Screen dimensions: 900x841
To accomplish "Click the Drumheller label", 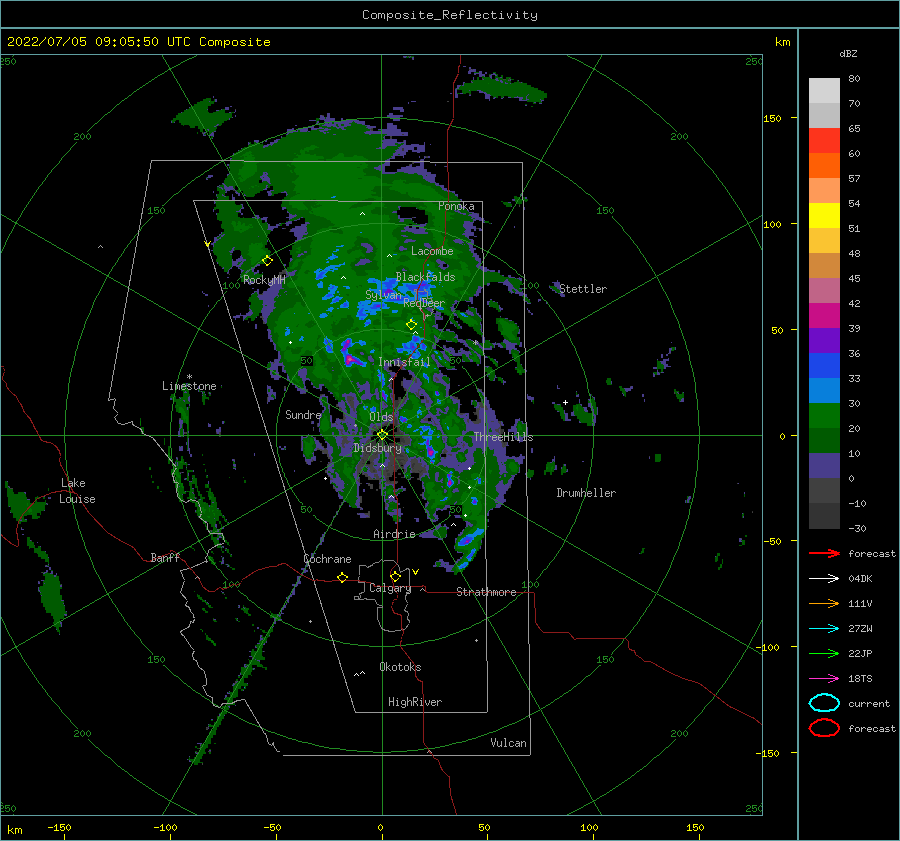I will click(x=586, y=493).
